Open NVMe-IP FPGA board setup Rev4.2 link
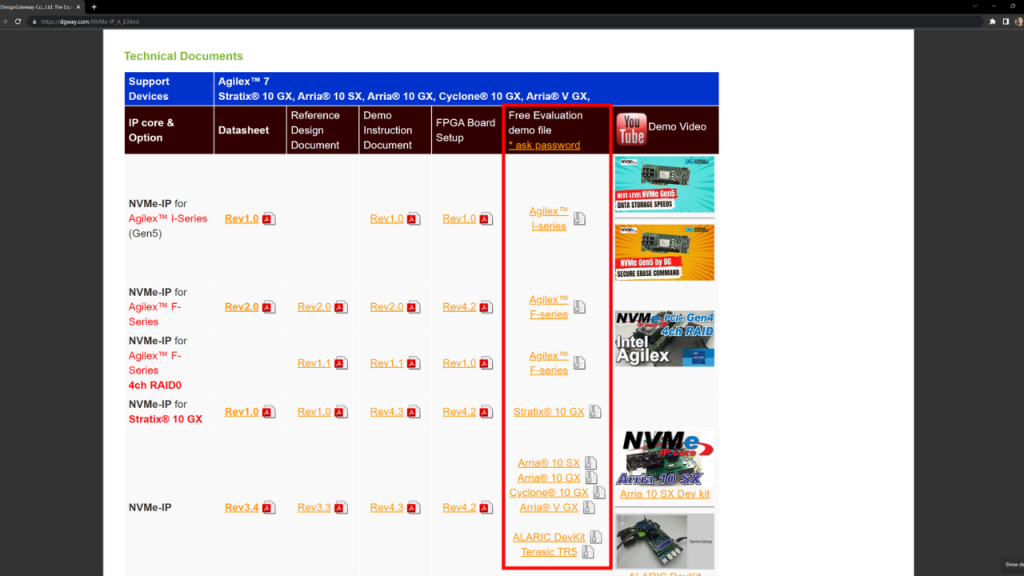 point(459,507)
